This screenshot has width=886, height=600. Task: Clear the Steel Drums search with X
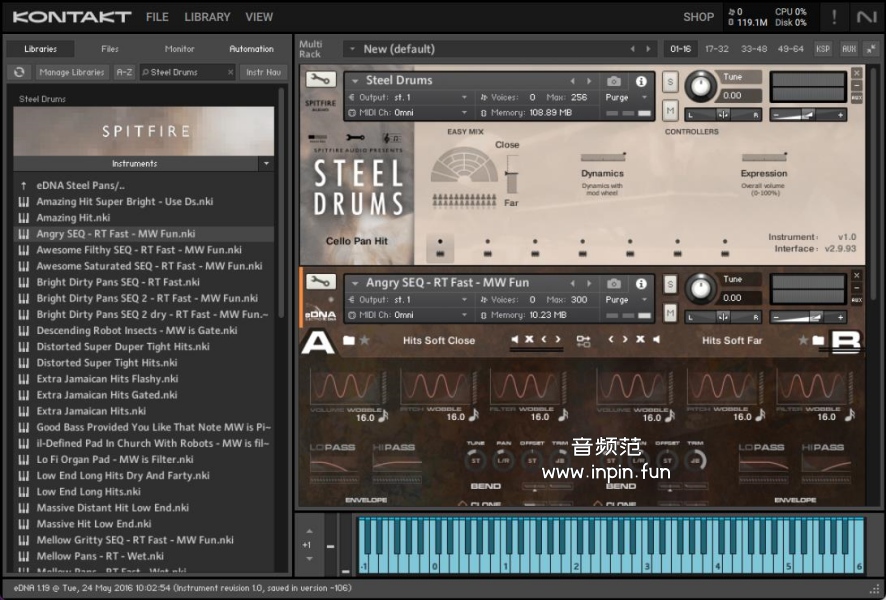coord(229,72)
